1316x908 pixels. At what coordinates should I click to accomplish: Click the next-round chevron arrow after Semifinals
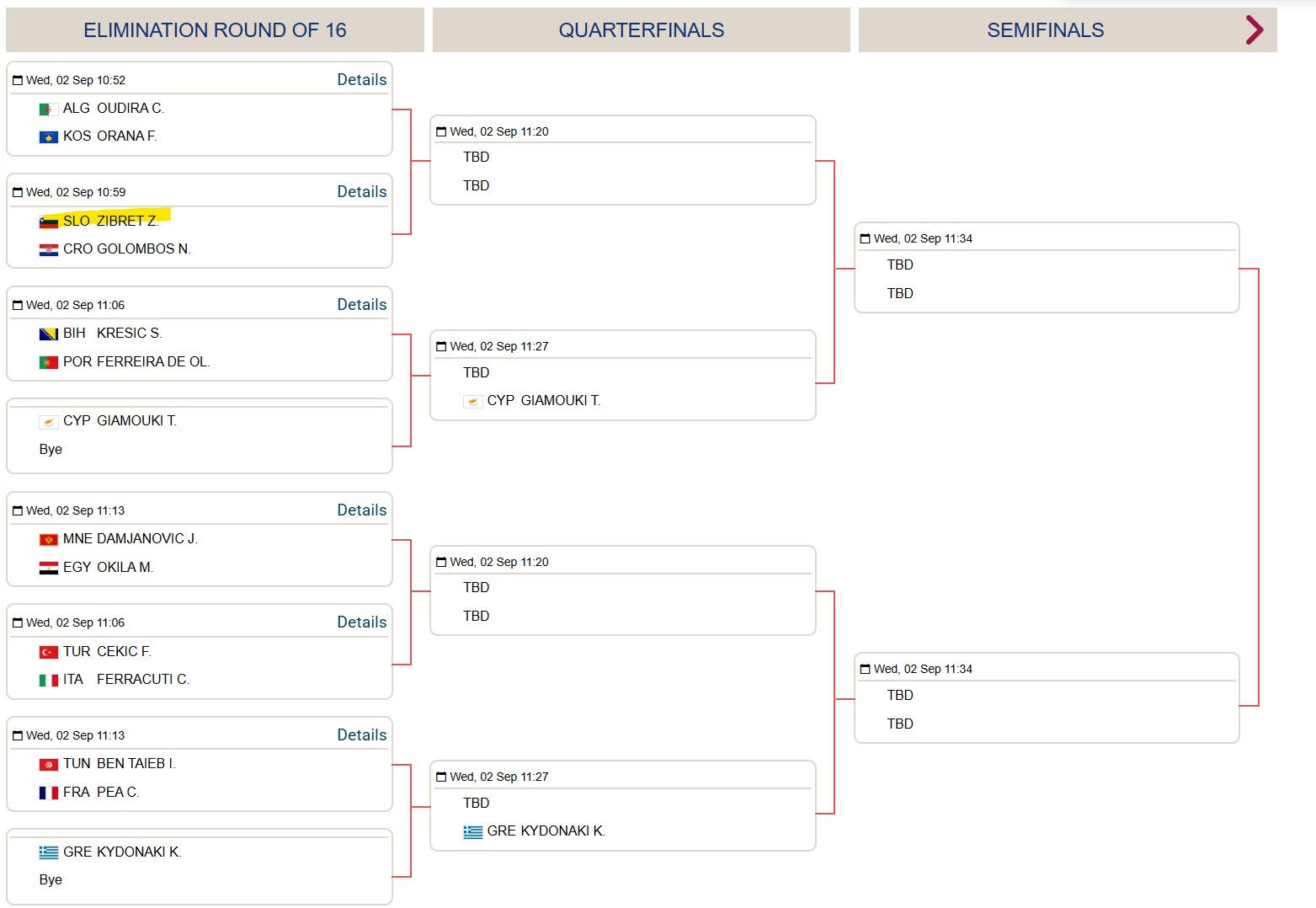coord(1255,30)
